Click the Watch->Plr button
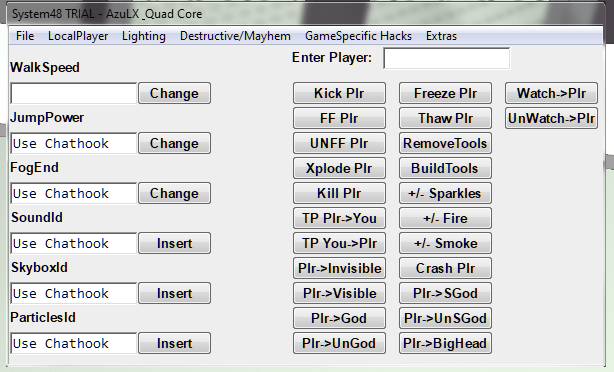 (x=551, y=93)
